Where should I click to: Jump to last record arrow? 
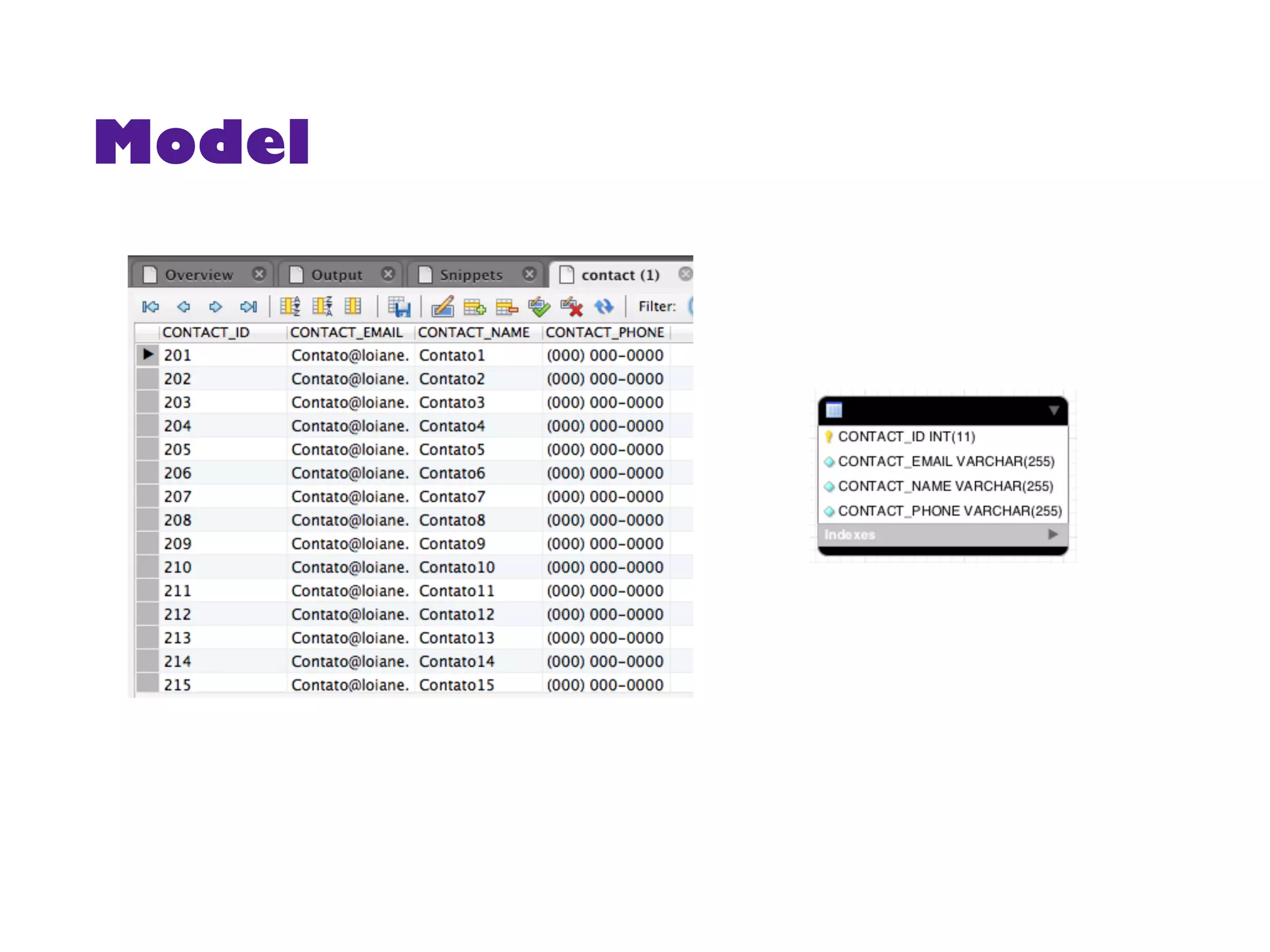[x=249, y=307]
